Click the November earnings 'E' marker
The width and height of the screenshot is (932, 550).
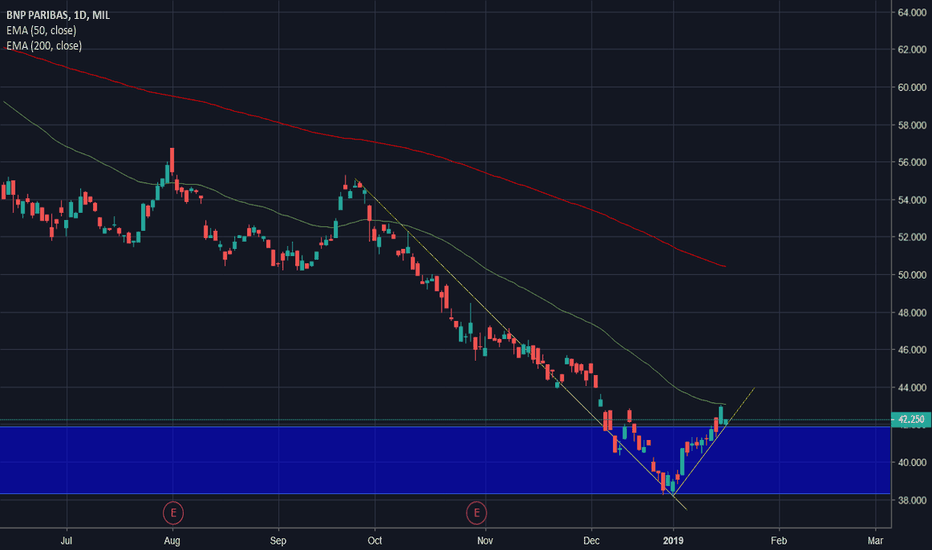[477, 513]
